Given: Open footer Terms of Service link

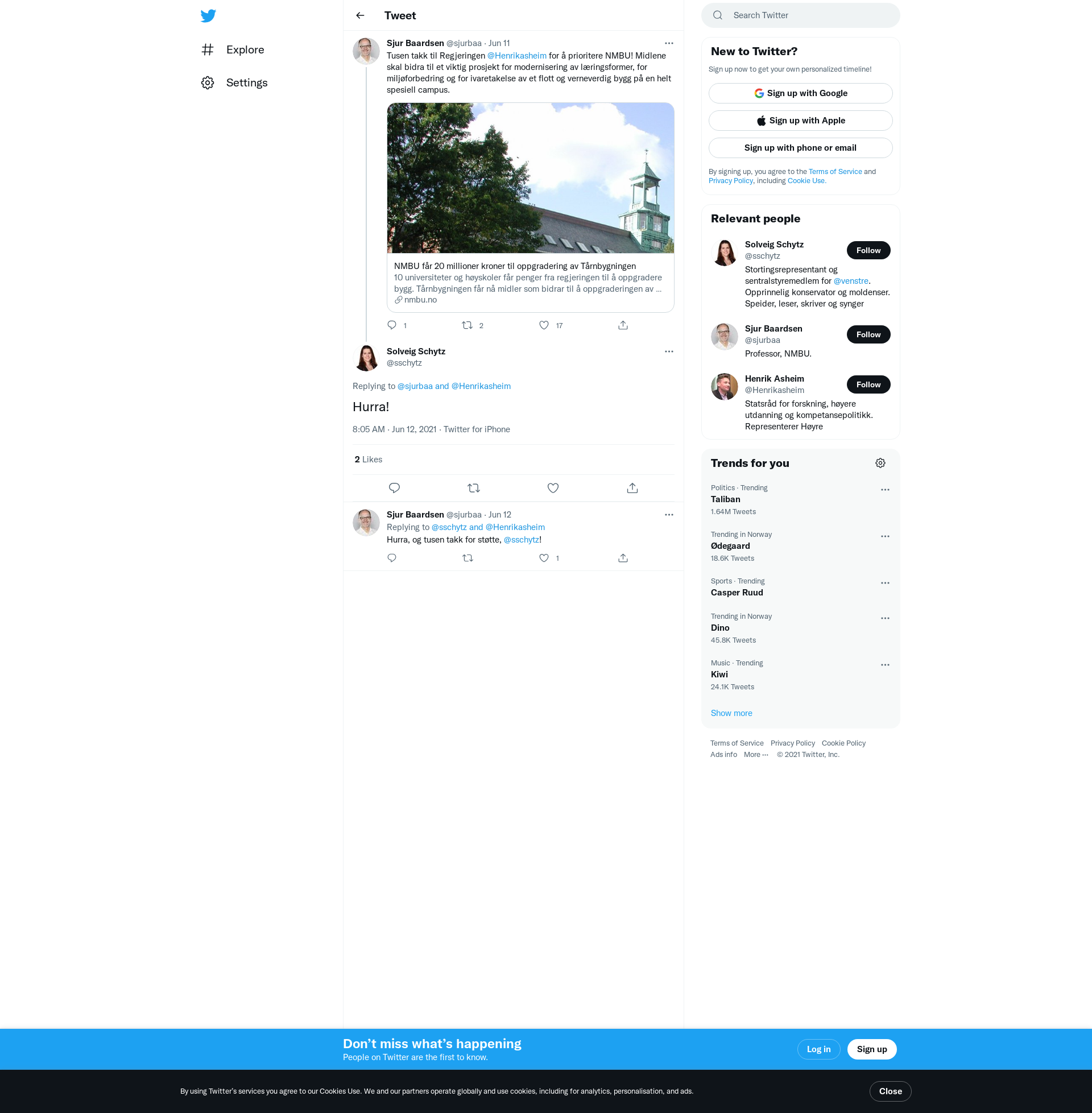Looking at the screenshot, I should point(737,743).
